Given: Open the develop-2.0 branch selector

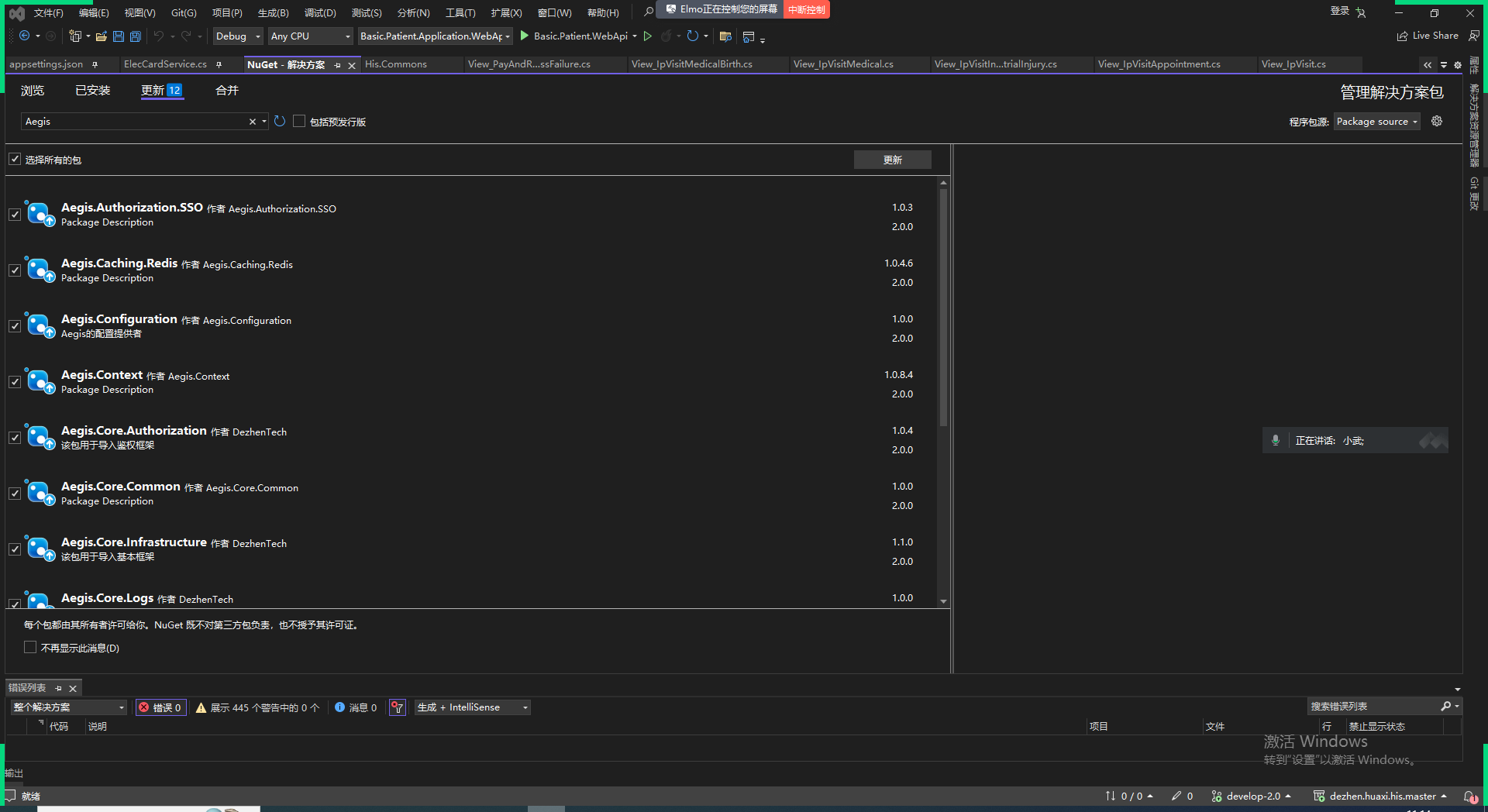Looking at the screenshot, I should click(x=1252, y=797).
